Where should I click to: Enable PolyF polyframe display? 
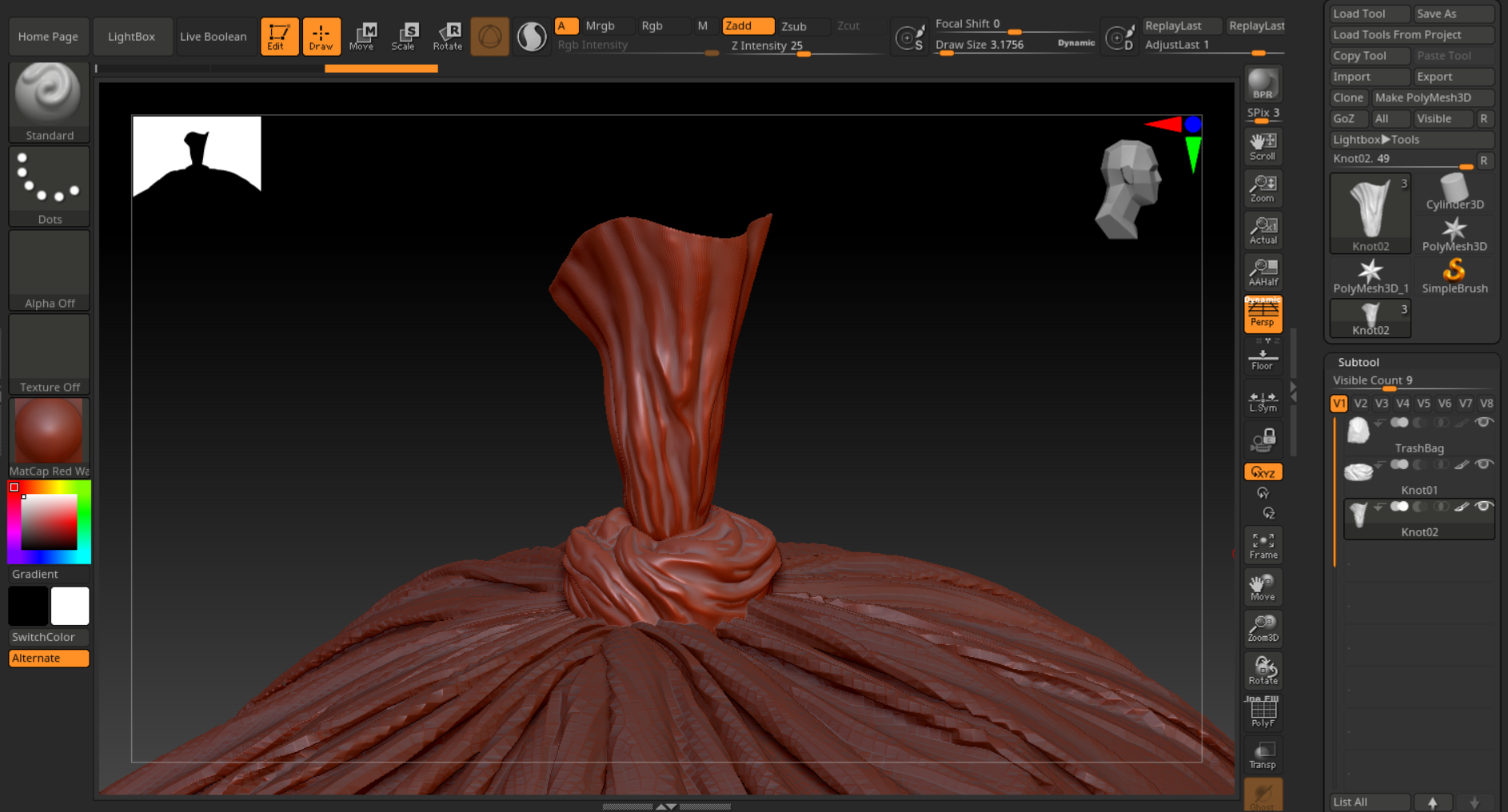click(1263, 712)
